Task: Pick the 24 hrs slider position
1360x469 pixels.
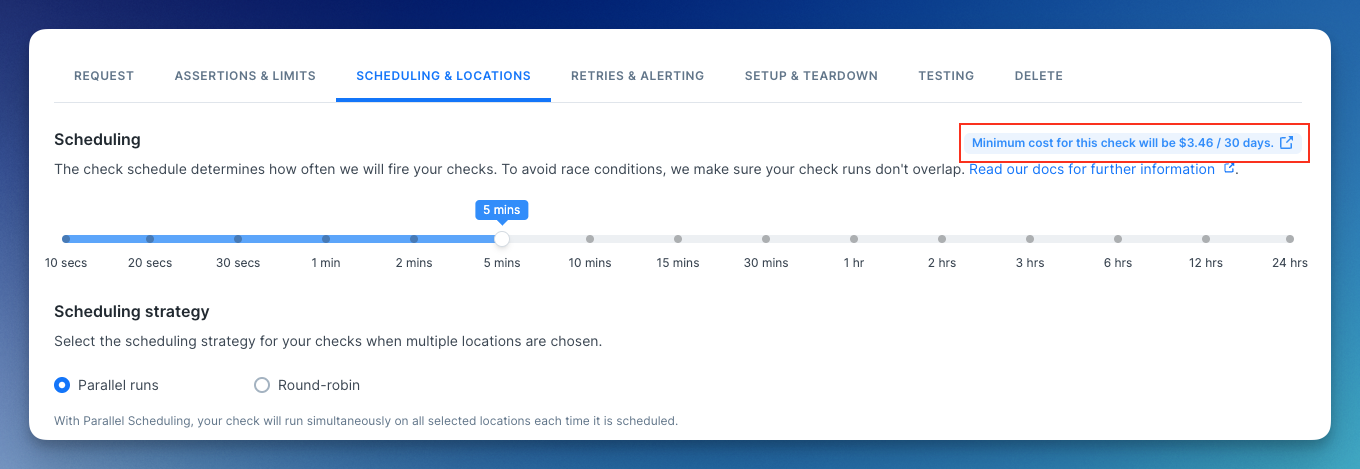Action: point(1290,239)
